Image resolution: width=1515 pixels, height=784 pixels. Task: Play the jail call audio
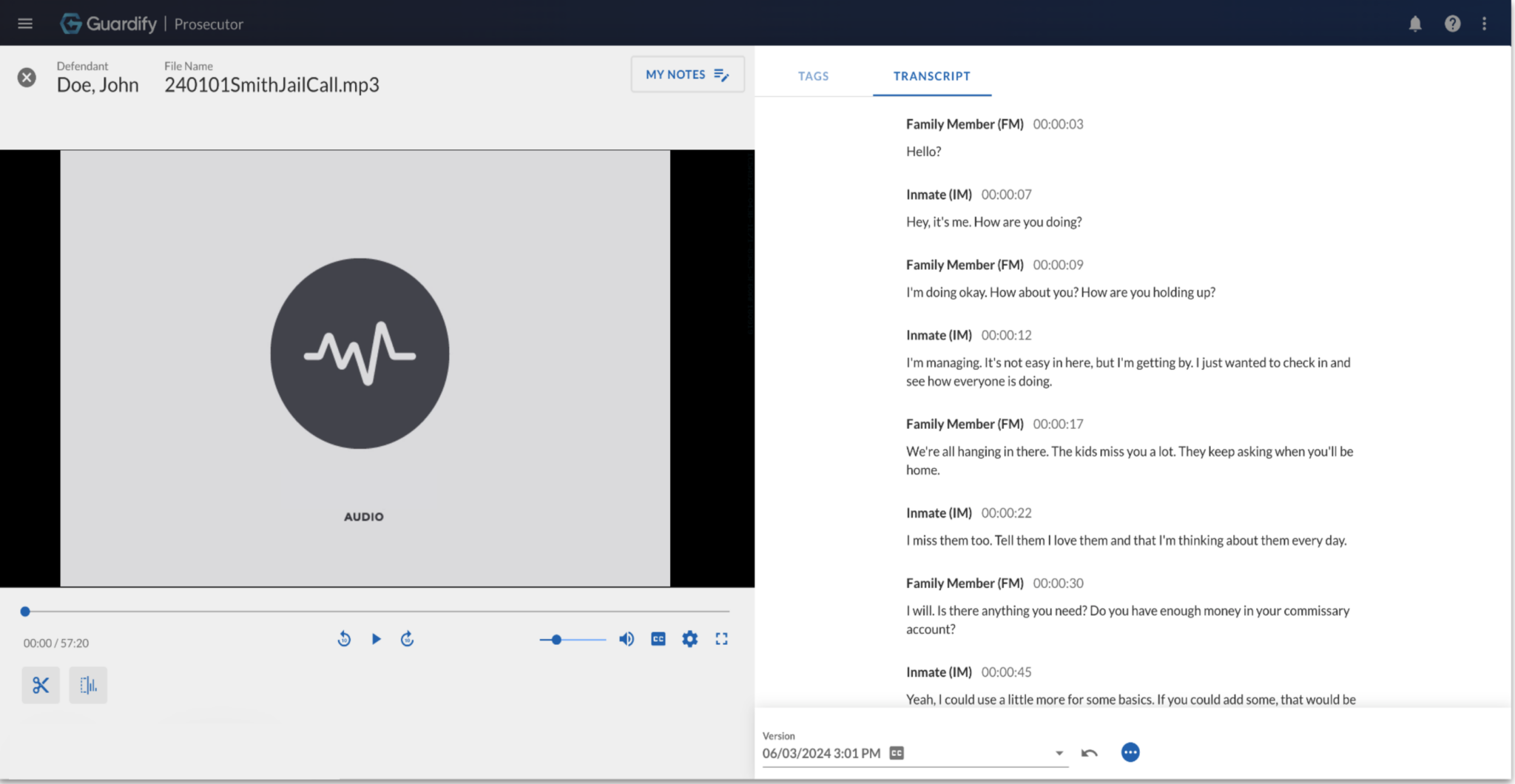pos(376,639)
